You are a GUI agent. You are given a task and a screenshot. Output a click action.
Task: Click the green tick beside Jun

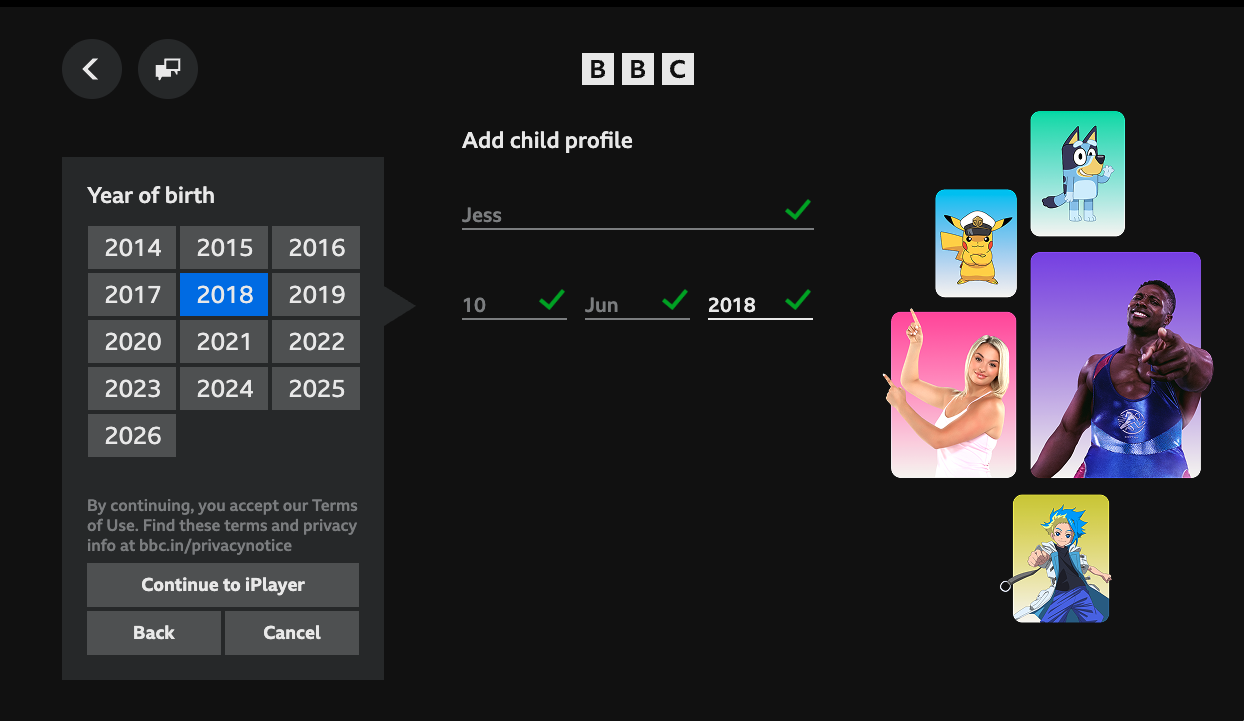(x=675, y=299)
